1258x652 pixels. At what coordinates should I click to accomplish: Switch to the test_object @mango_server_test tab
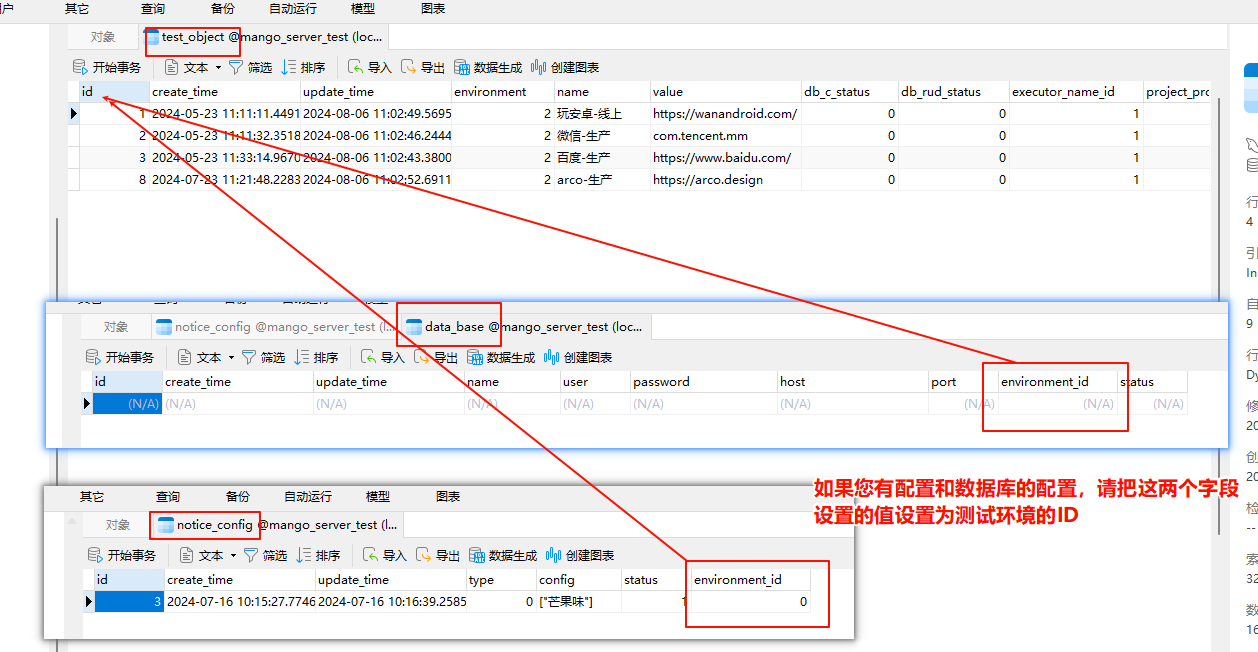(265, 37)
